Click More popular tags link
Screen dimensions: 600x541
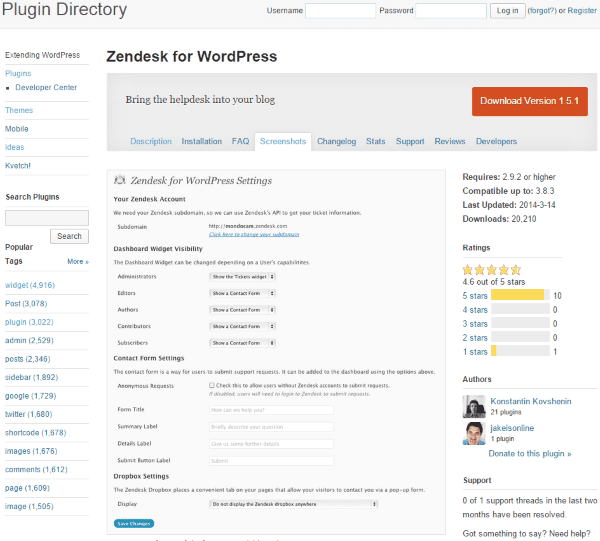[x=78, y=261]
